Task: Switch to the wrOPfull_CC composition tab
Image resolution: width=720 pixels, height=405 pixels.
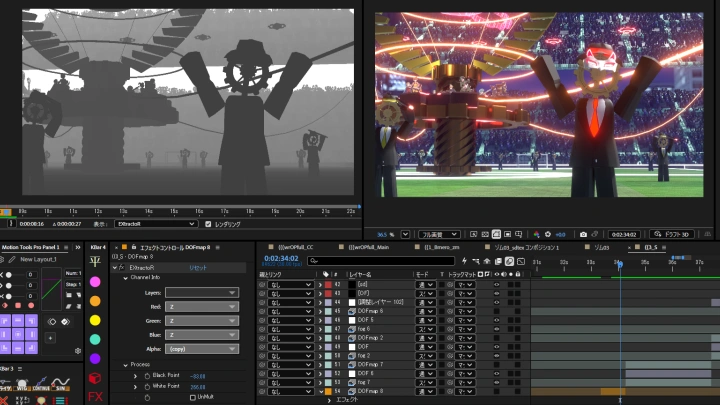Action: click(296, 248)
